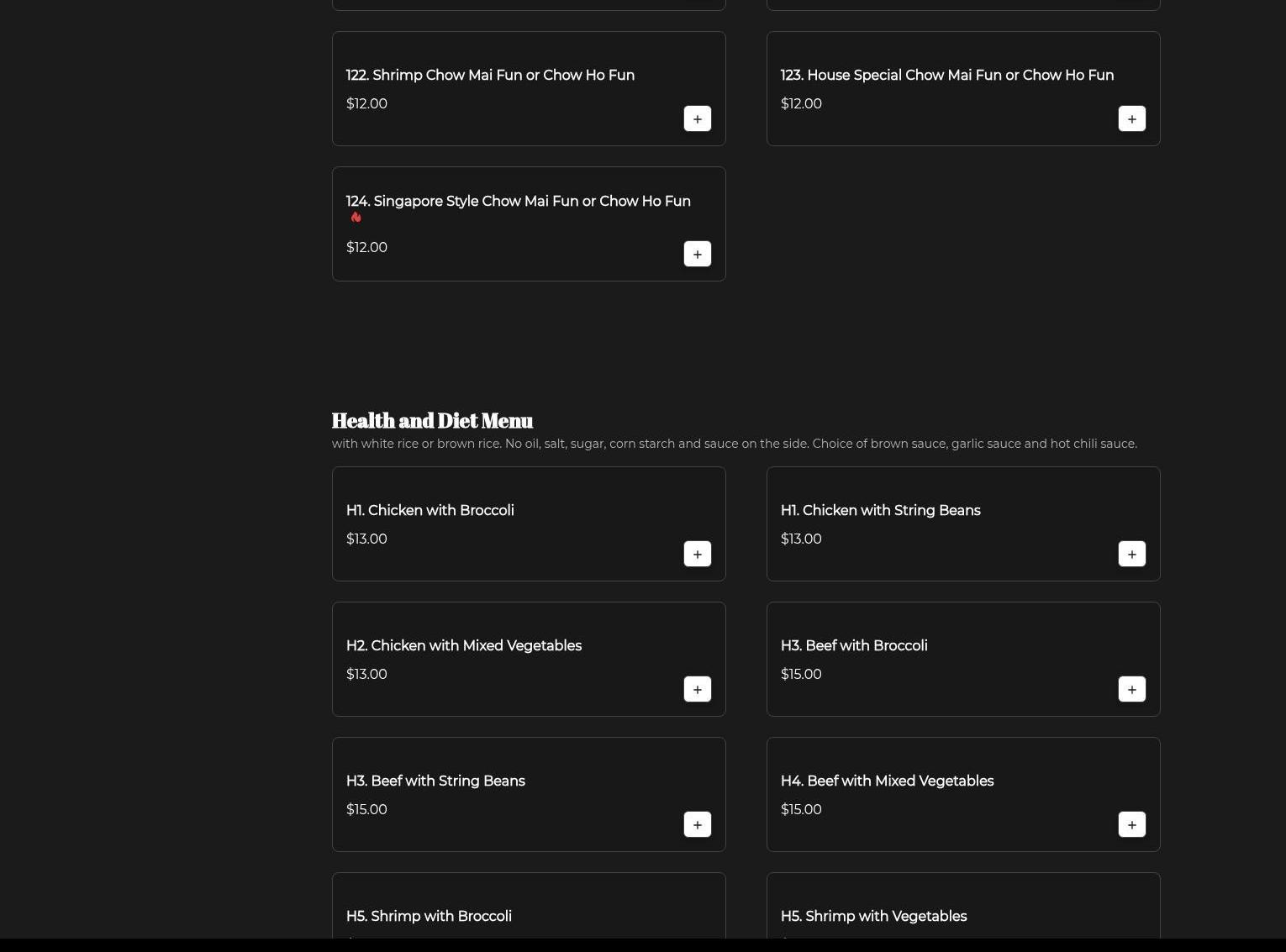Click plus icon for H1. Chicken with String Beans
The height and width of the screenshot is (952, 1286).
pos(1132,554)
